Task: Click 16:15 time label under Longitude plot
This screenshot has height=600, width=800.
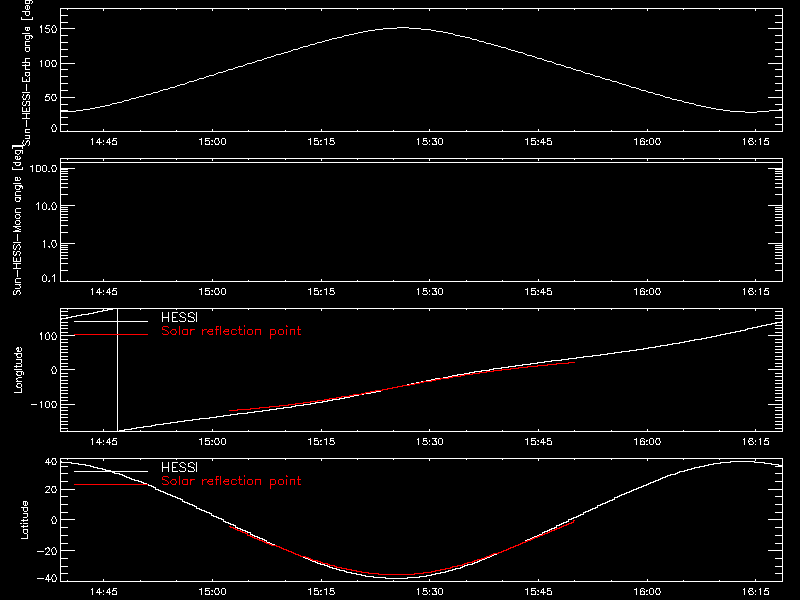Action: point(756,442)
